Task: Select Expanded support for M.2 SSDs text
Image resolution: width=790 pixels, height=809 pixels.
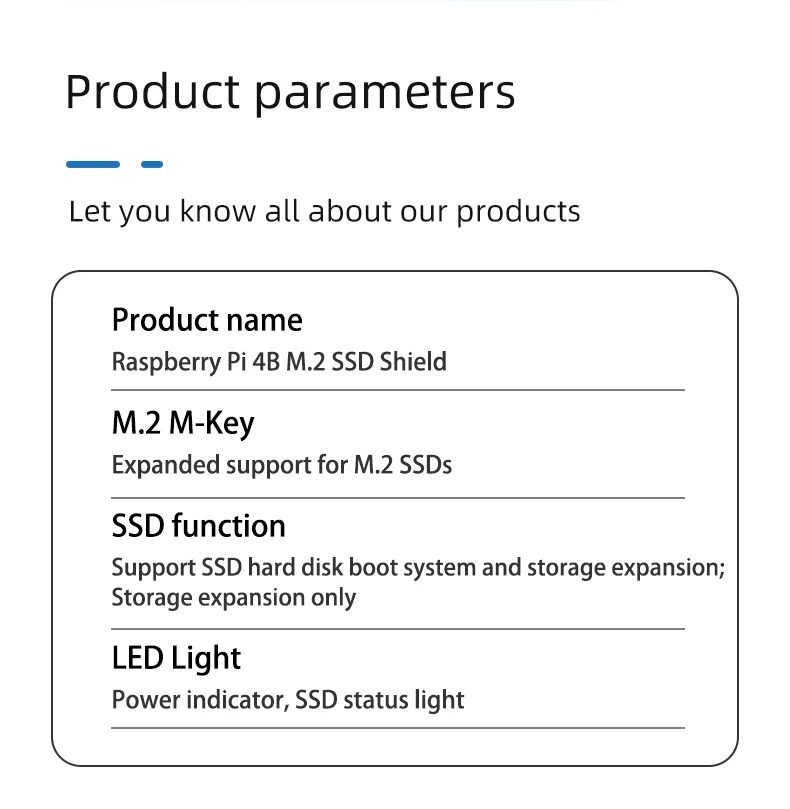Action: (x=282, y=465)
